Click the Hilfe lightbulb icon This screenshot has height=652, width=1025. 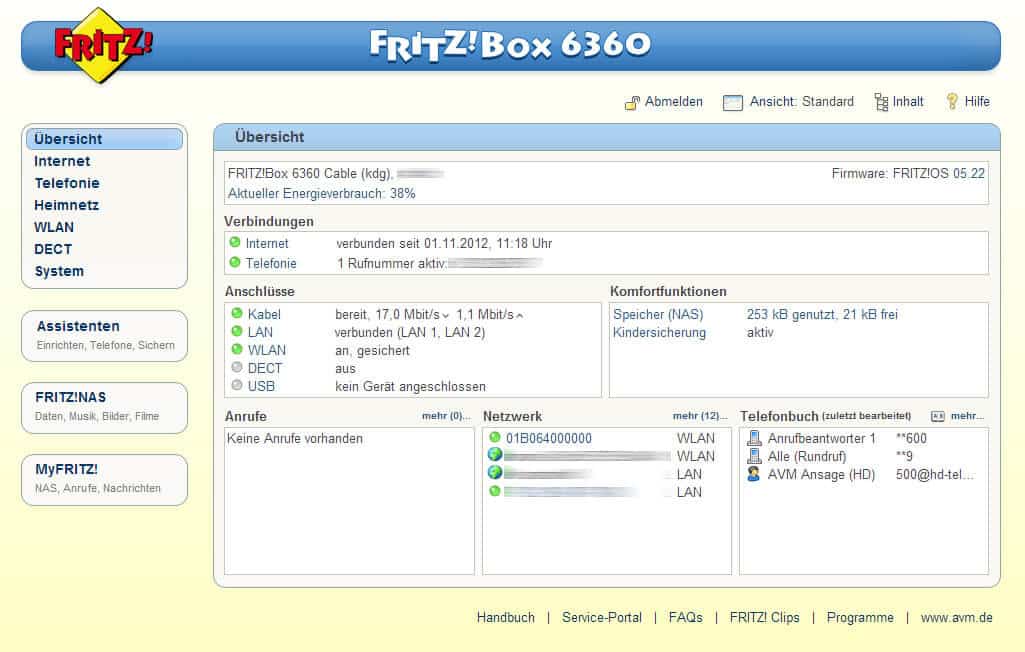[x=952, y=101]
